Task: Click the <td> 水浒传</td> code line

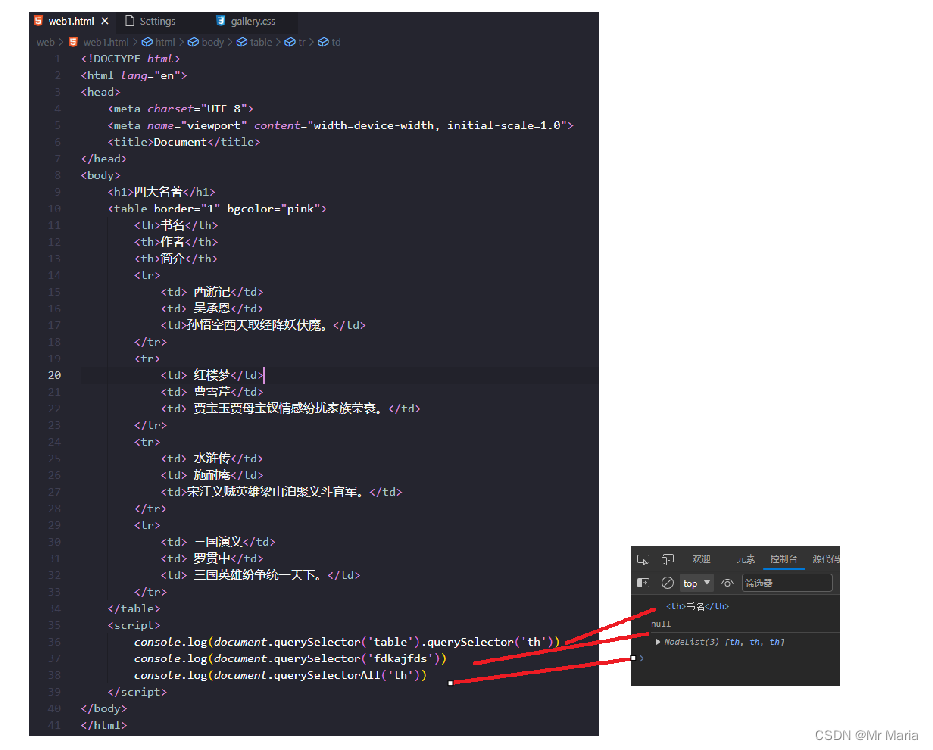Action: tap(212, 458)
